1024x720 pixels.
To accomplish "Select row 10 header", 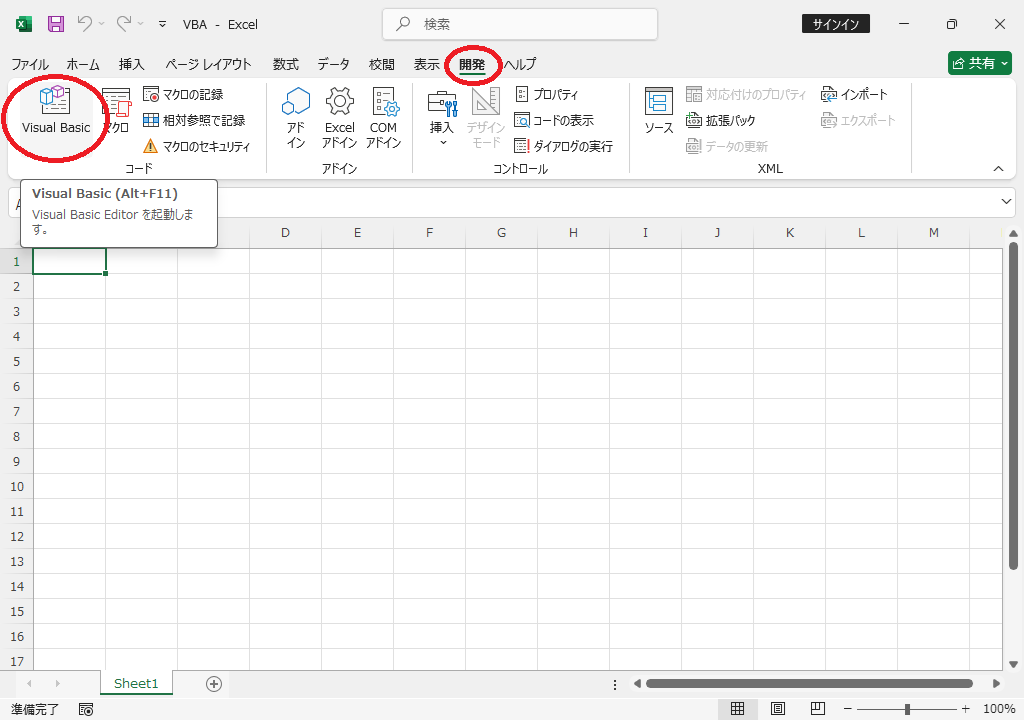I will [x=17, y=486].
